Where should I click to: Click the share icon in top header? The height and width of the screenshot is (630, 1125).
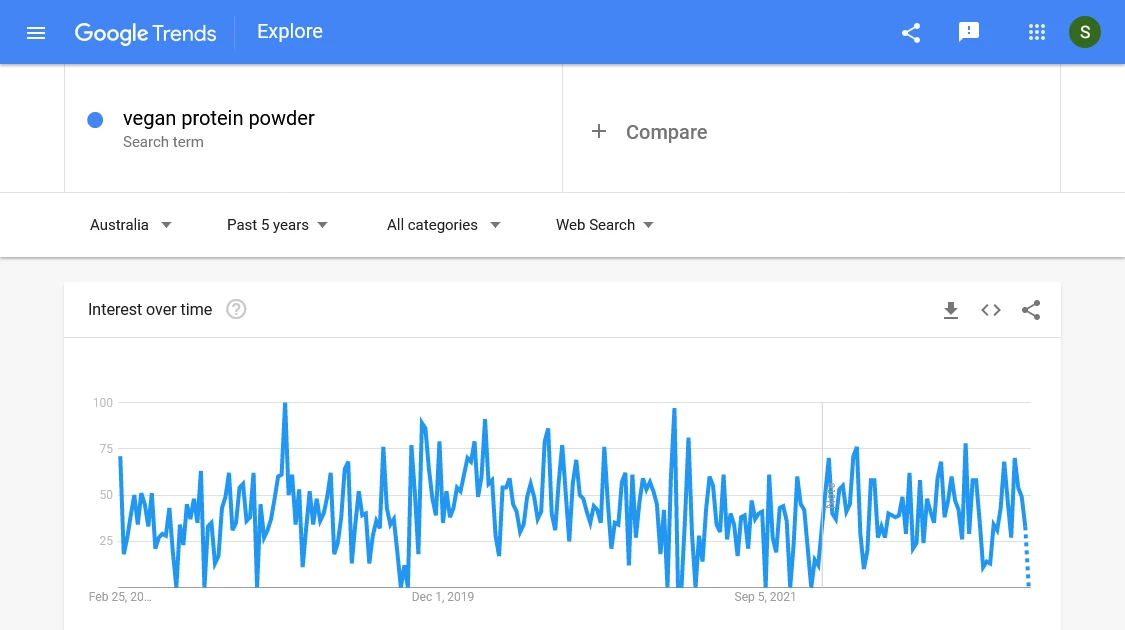pyautogui.click(x=911, y=33)
